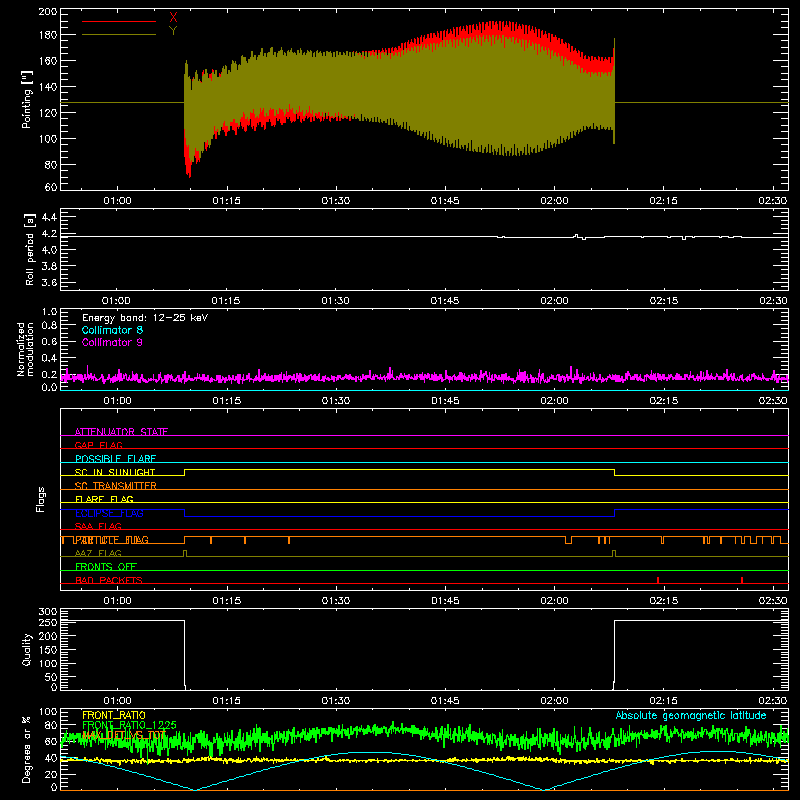
Task: Click the 01:30 time tick under Pointing plot
Action: click(x=336, y=201)
